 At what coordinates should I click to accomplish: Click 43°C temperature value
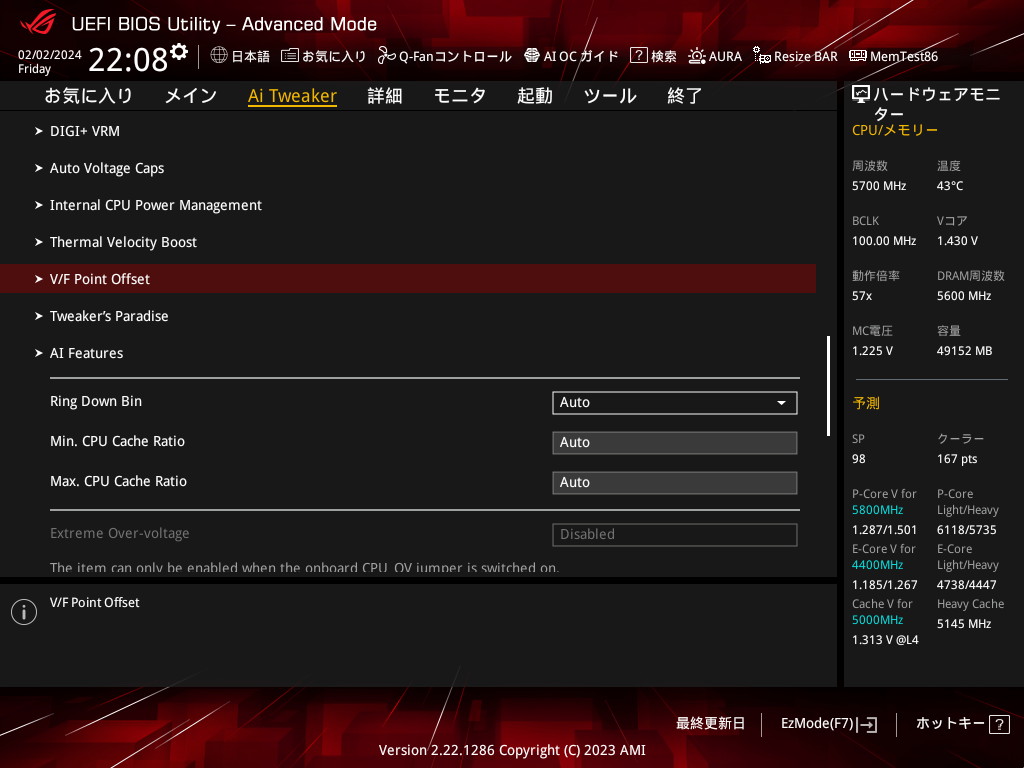click(x=950, y=186)
